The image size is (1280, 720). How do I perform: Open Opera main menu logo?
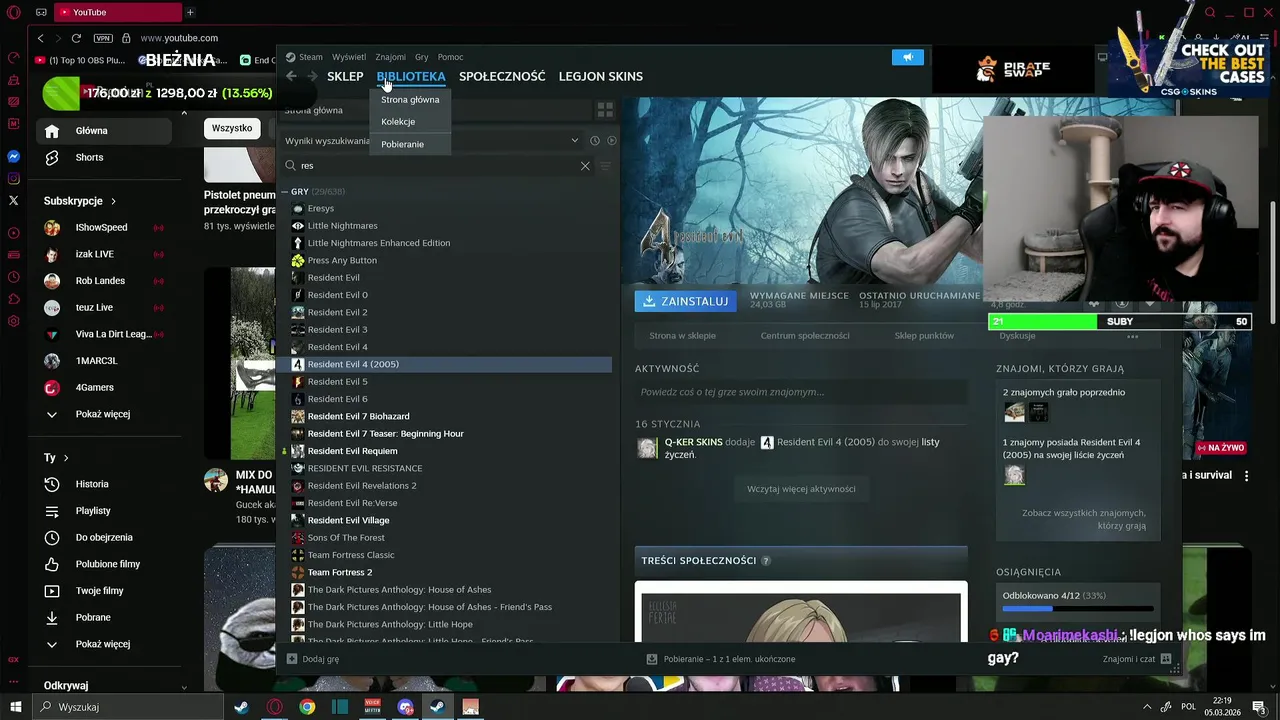point(14,12)
